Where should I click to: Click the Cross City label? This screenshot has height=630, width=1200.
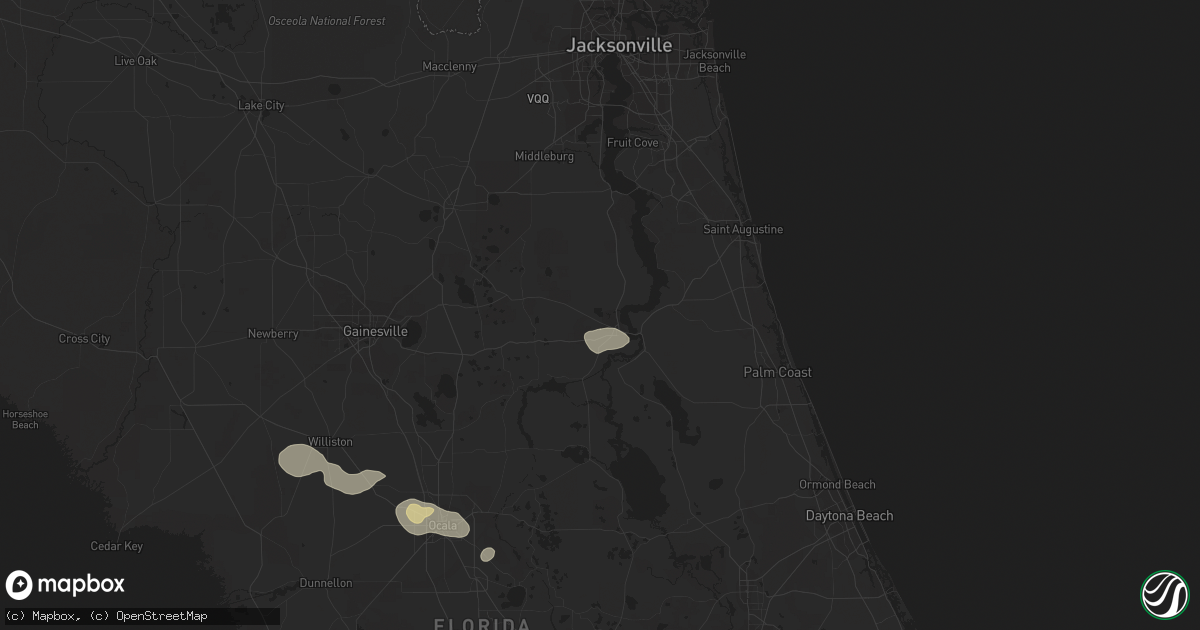pos(84,339)
